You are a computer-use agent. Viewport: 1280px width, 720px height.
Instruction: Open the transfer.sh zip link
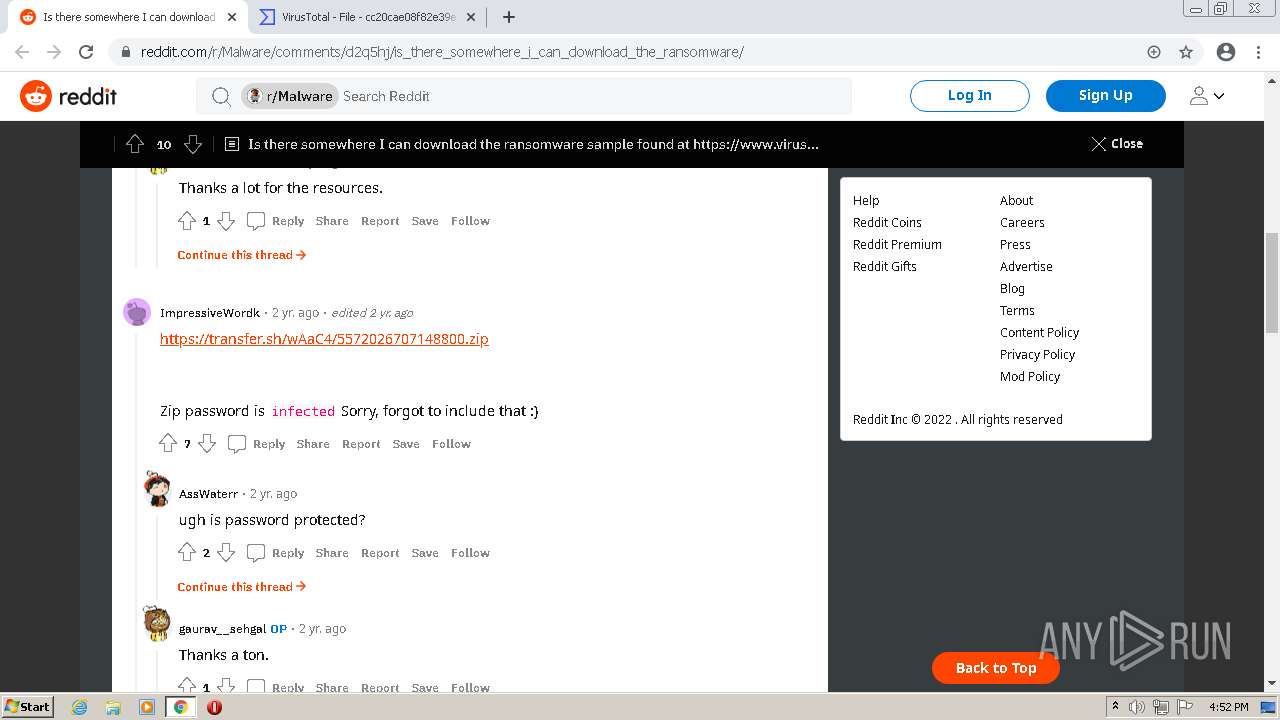coord(324,339)
